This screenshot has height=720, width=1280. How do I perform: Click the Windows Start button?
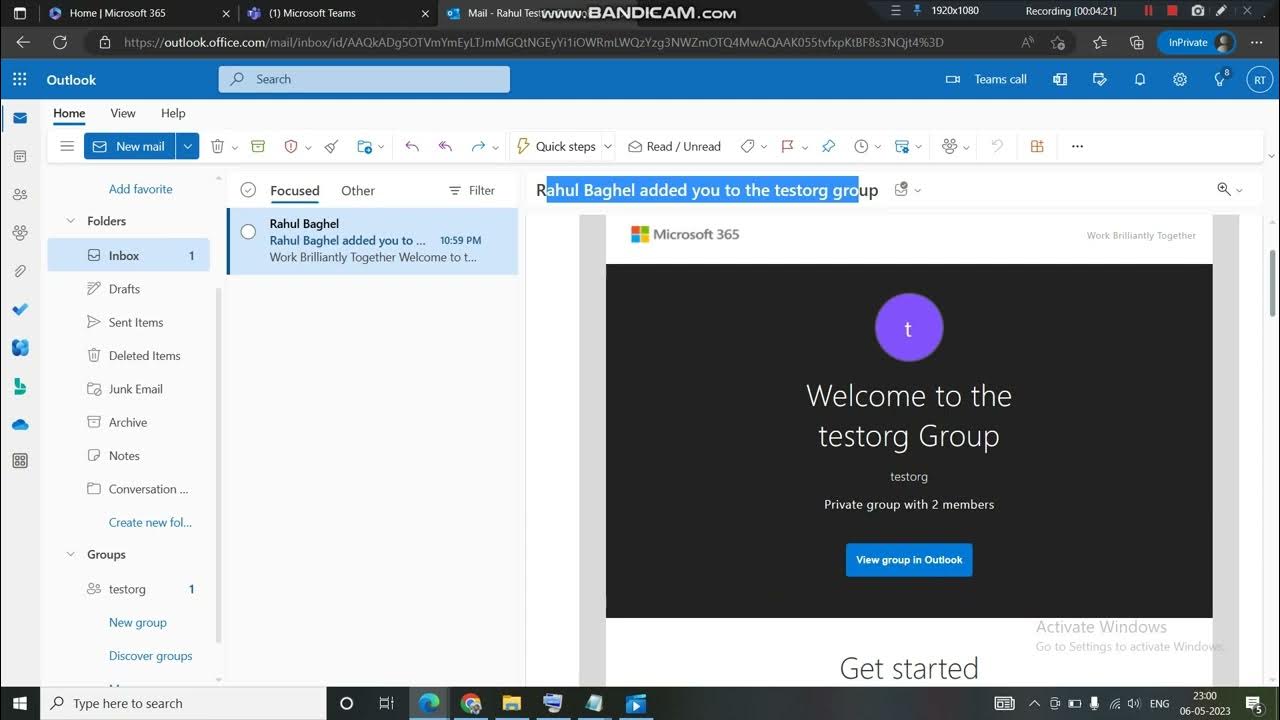(x=20, y=703)
